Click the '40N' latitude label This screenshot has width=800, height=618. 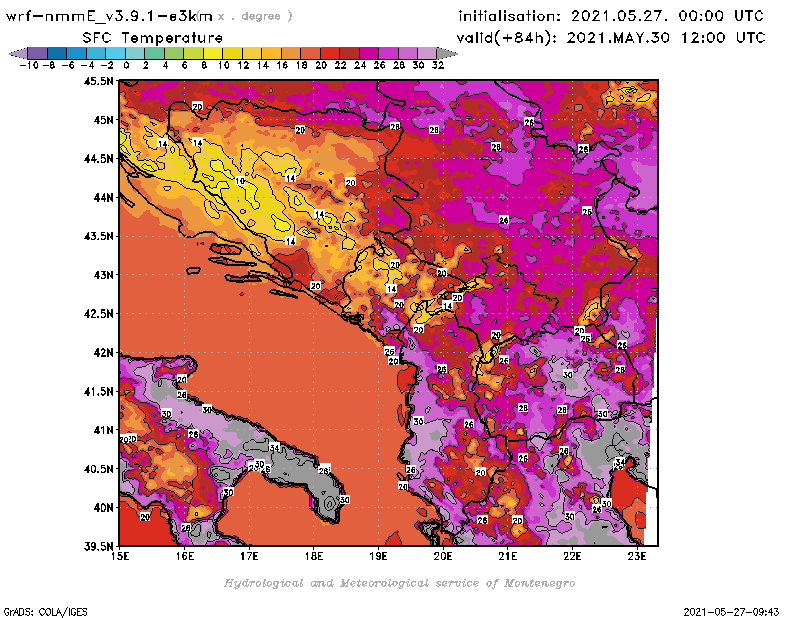point(104,508)
